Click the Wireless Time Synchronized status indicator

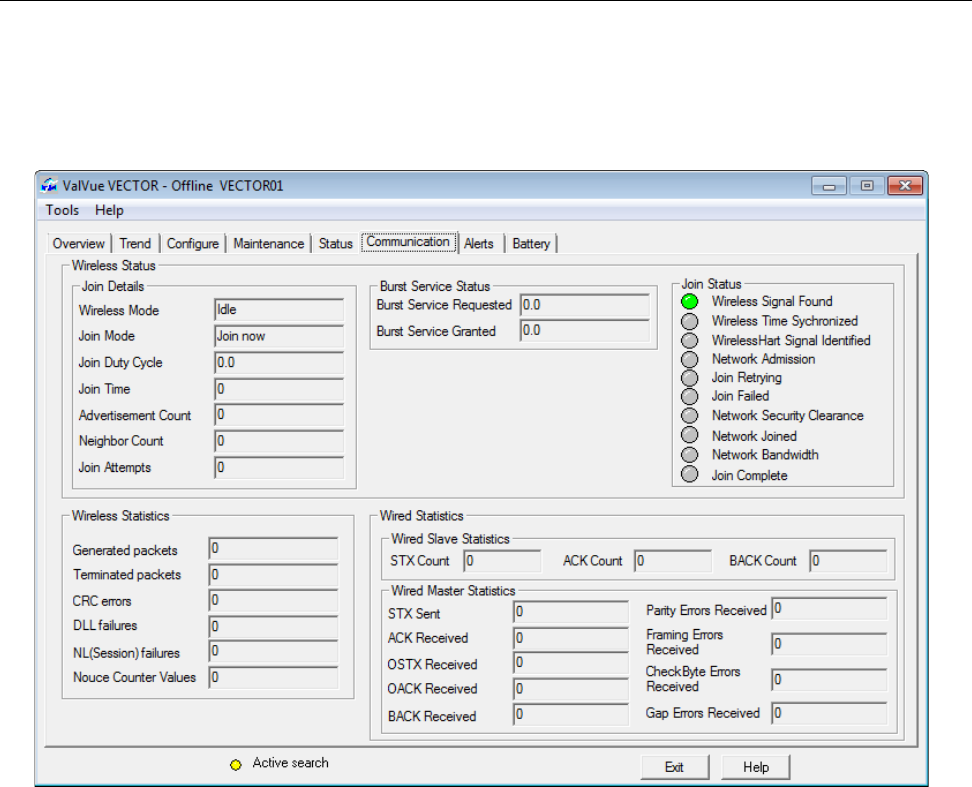689,321
